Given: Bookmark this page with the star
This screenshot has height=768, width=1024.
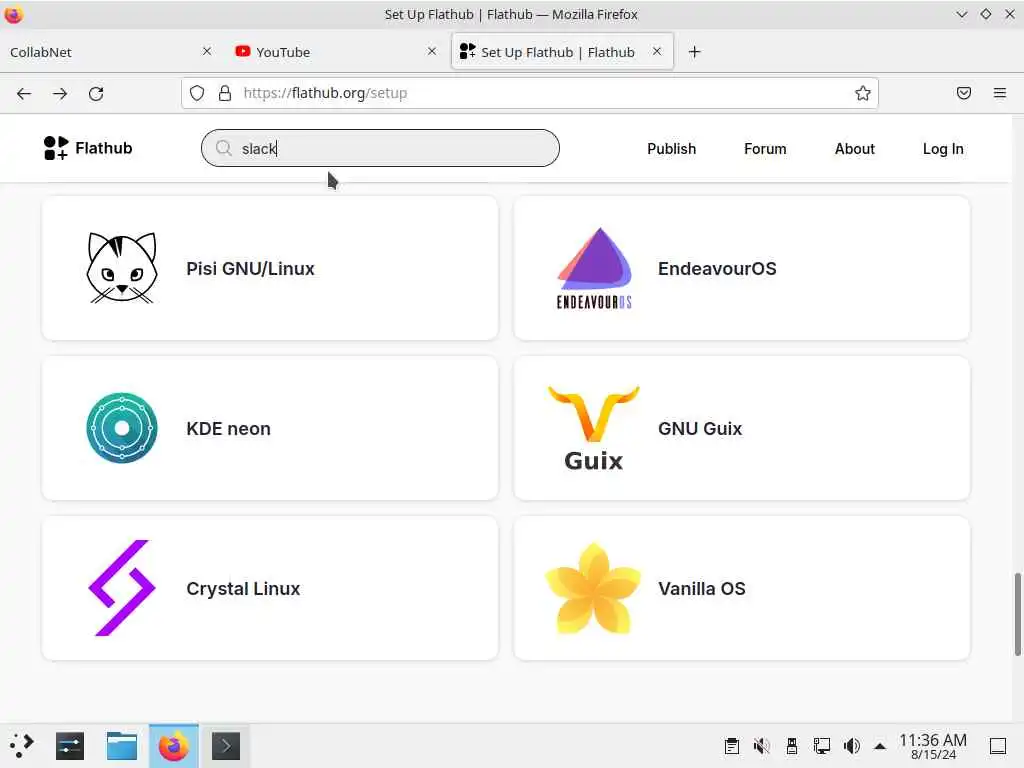Looking at the screenshot, I should tap(863, 93).
